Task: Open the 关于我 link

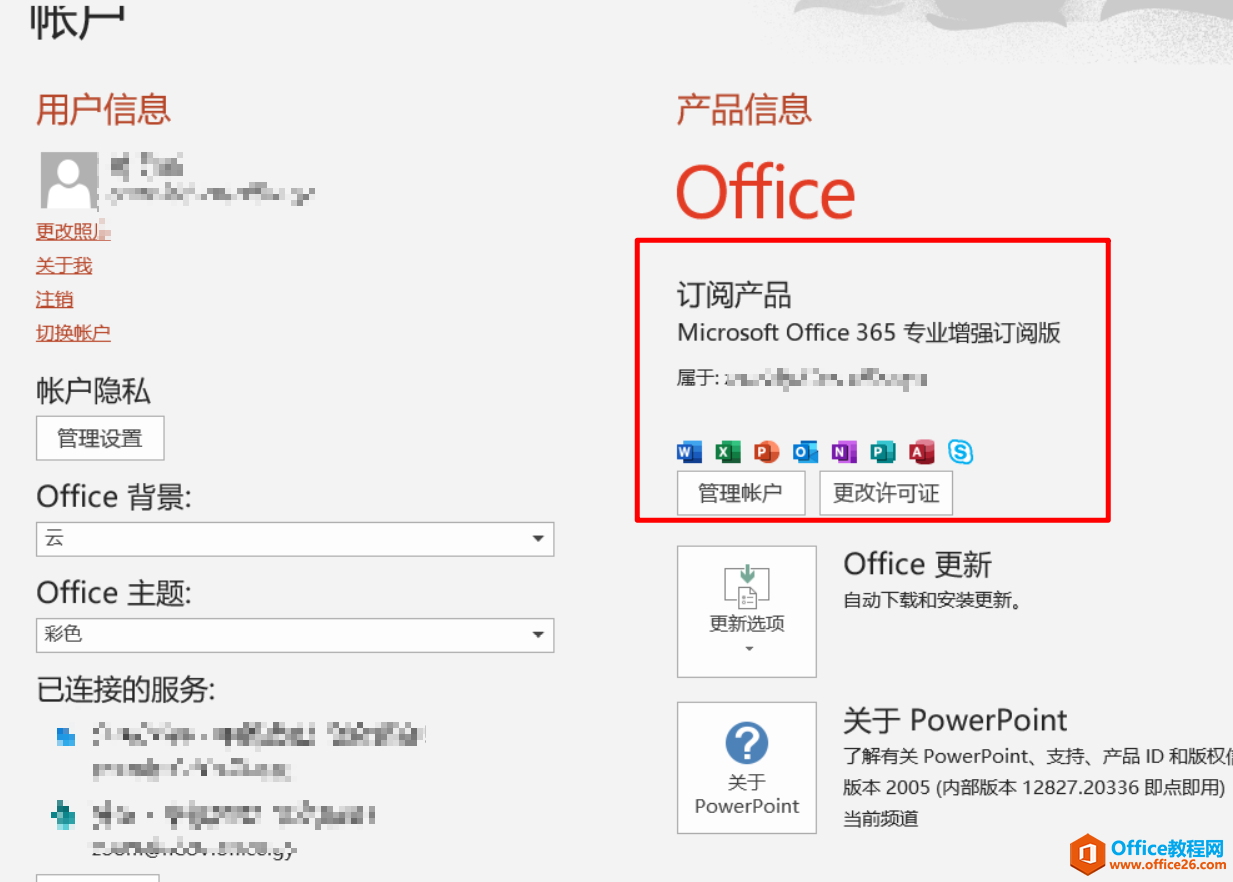Action: point(64,265)
